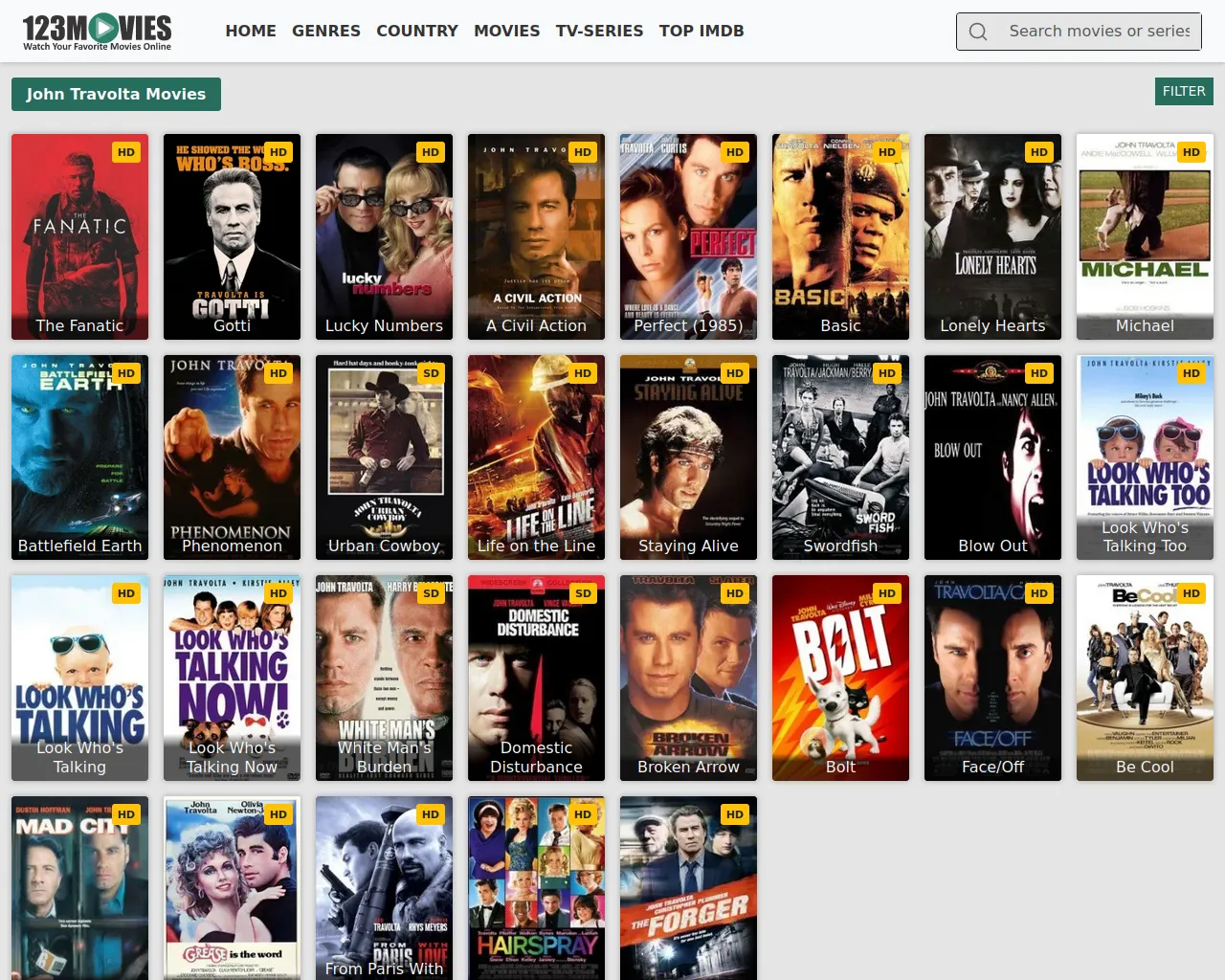Click the 123Movies site logo
Viewport: 1225px width, 980px height.
[x=97, y=32]
